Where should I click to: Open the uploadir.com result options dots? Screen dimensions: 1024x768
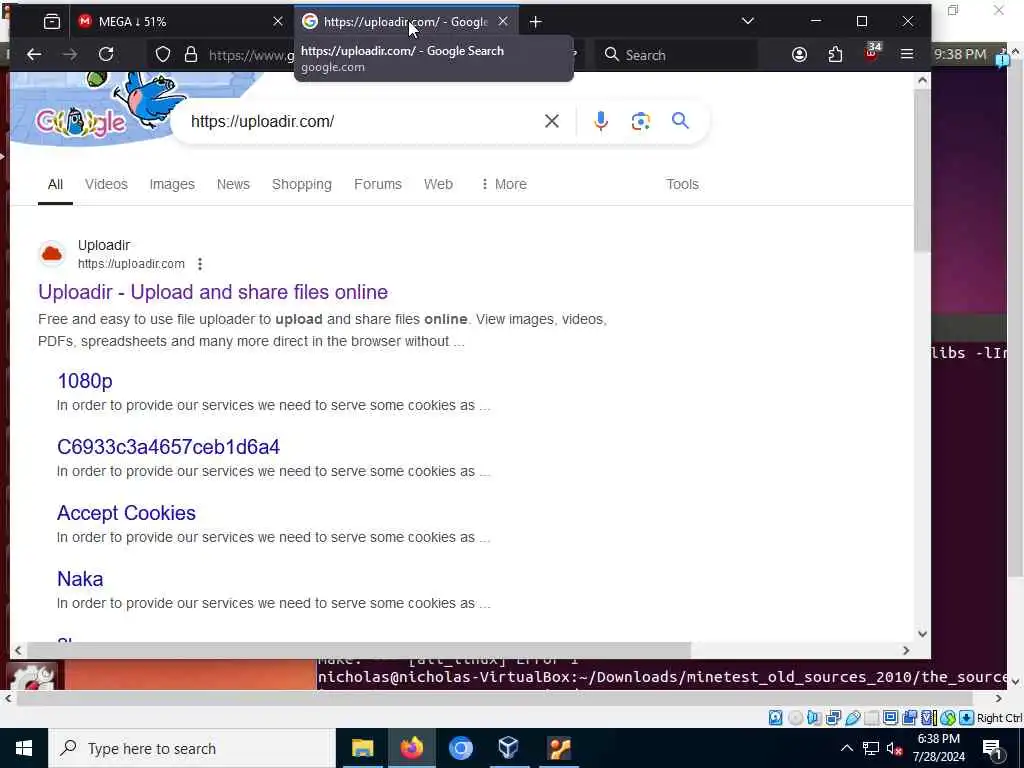[x=200, y=264]
